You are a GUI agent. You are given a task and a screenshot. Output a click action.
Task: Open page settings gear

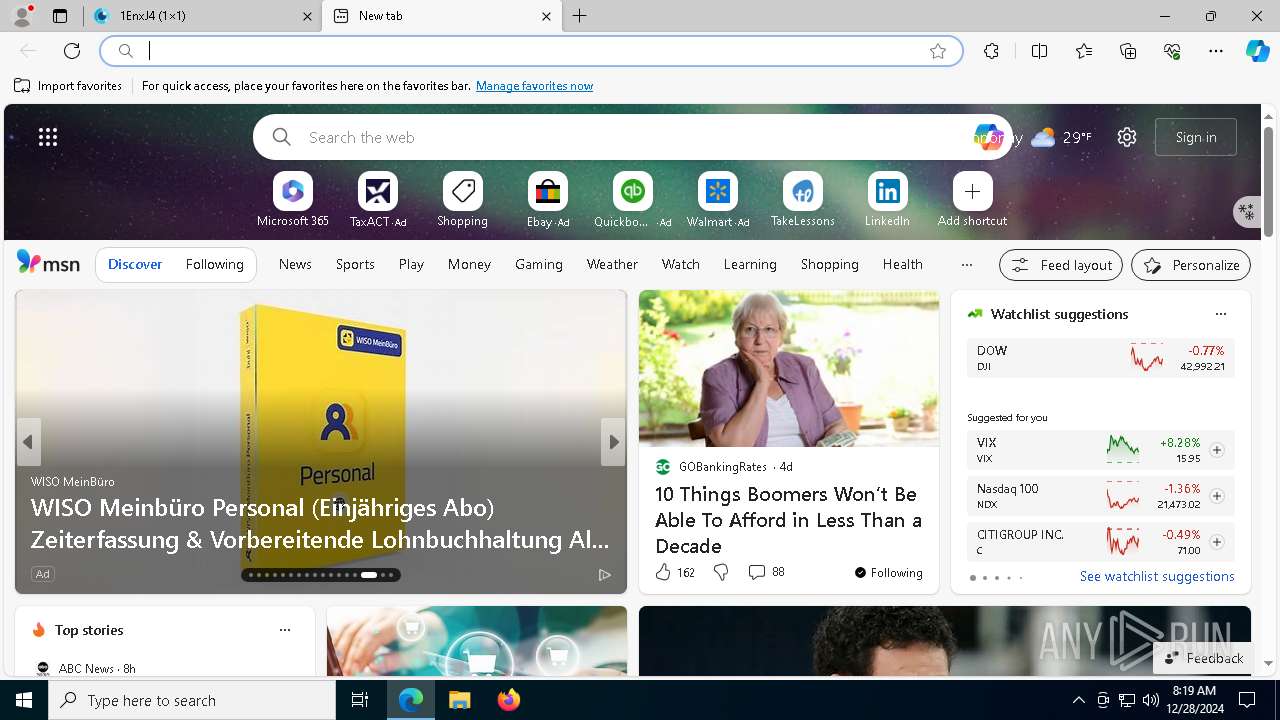point(1127,137)
